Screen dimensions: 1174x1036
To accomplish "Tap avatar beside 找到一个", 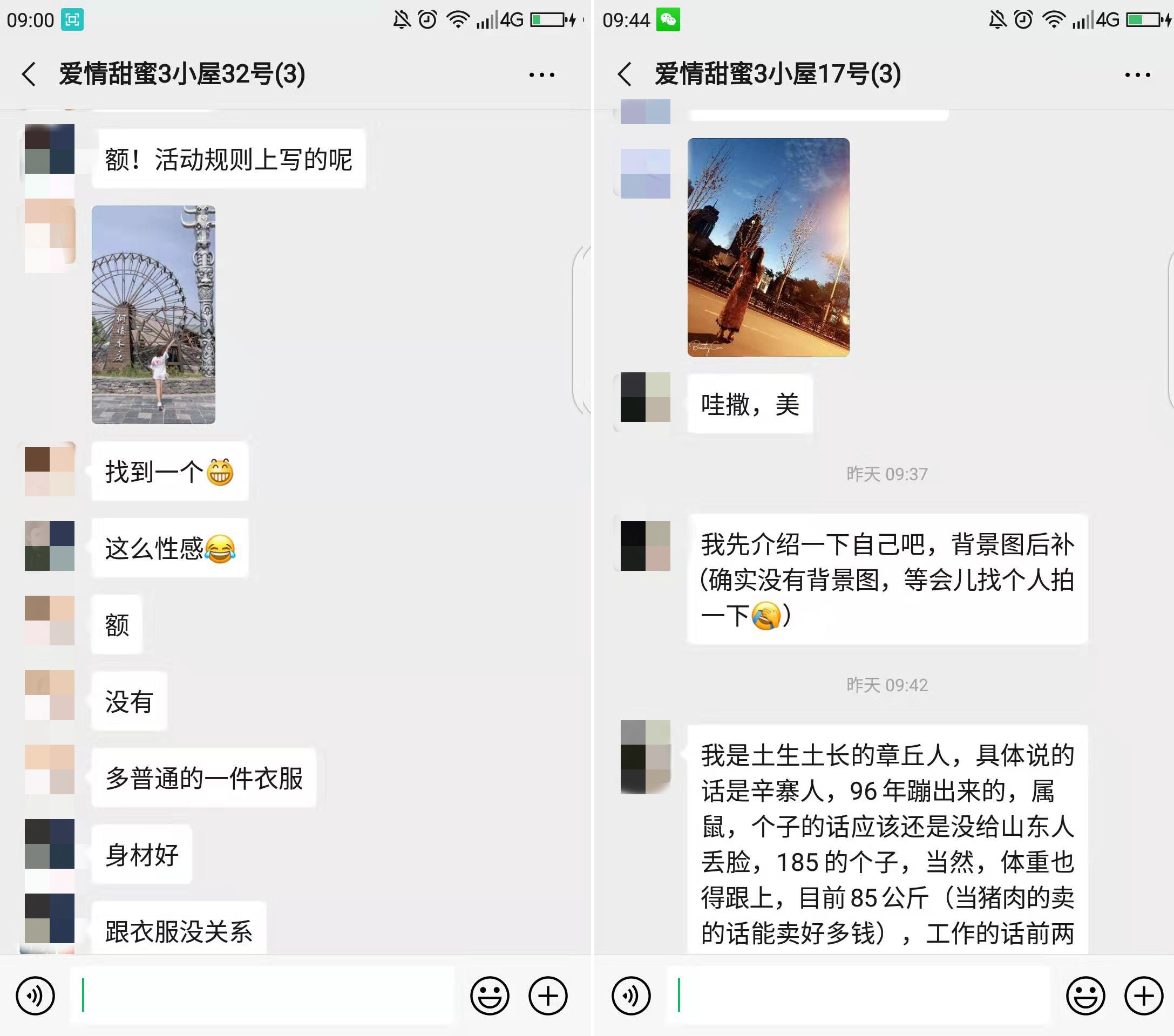I will point(50,472).
